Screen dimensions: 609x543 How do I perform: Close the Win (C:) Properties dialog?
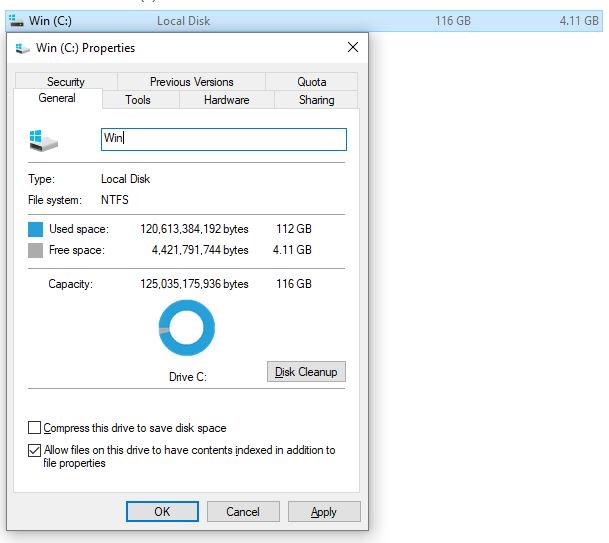[x=353, y=47]
